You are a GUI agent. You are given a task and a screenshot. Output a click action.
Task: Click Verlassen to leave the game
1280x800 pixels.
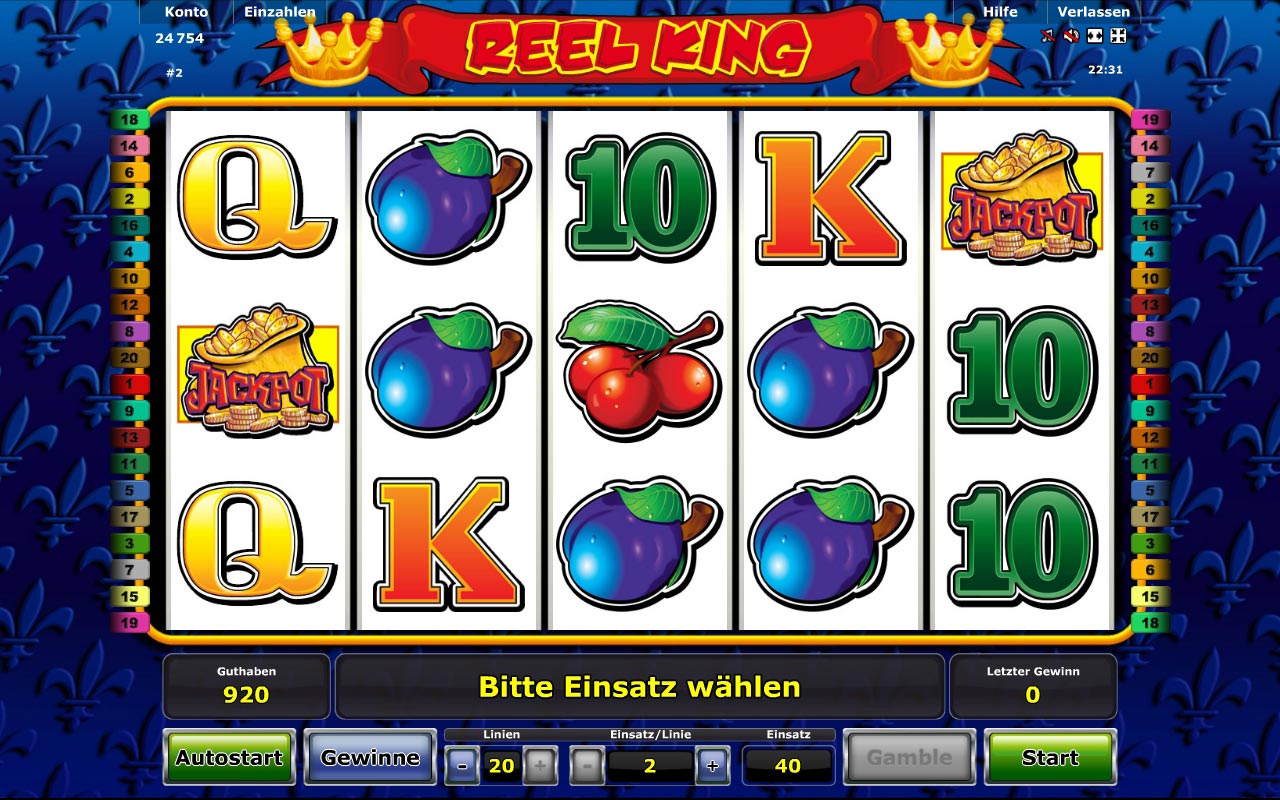(1094, 12)
